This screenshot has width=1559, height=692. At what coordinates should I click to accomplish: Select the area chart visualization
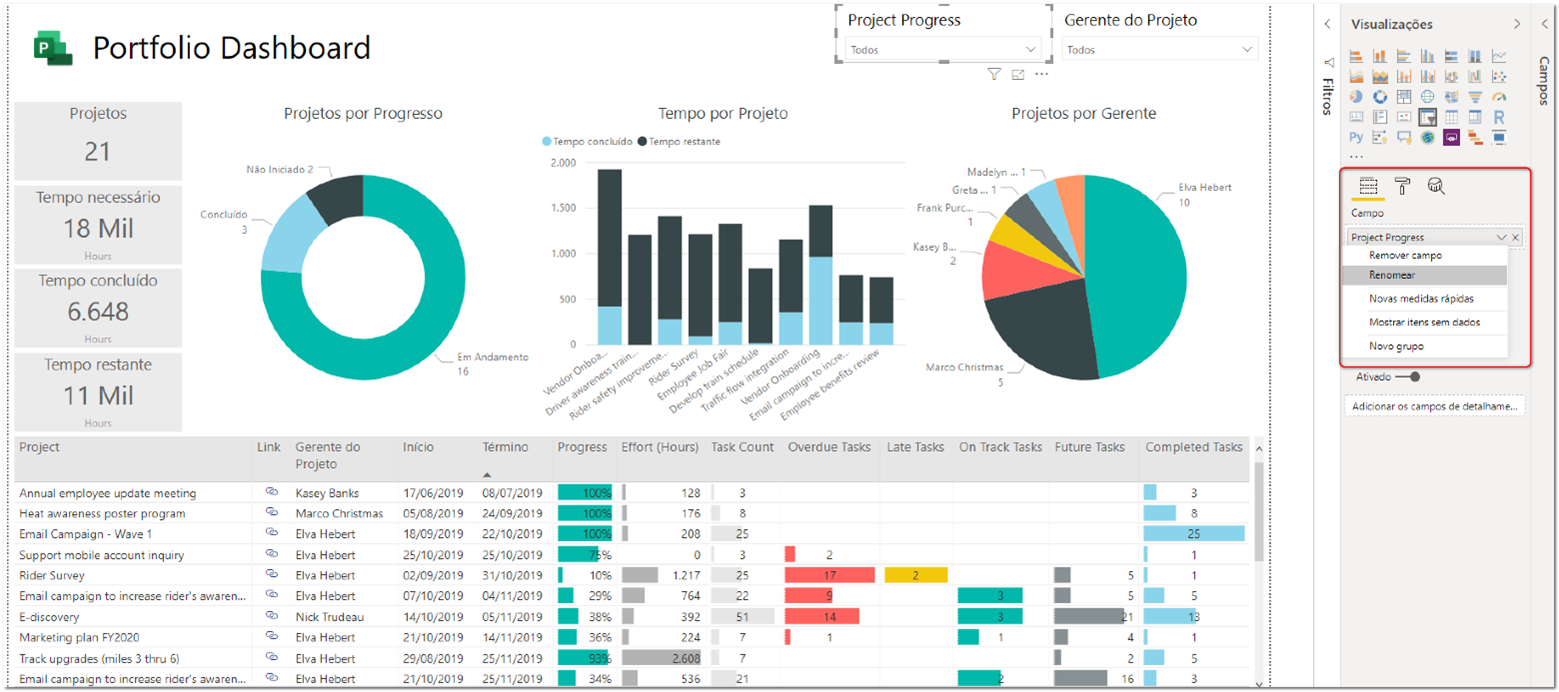[x=1356, y=76]
